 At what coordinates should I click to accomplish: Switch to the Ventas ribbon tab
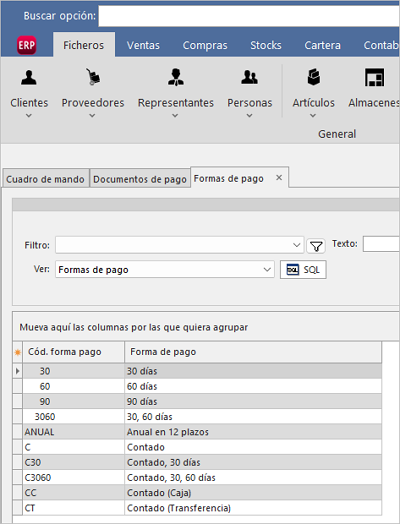(x=143, y=45)
